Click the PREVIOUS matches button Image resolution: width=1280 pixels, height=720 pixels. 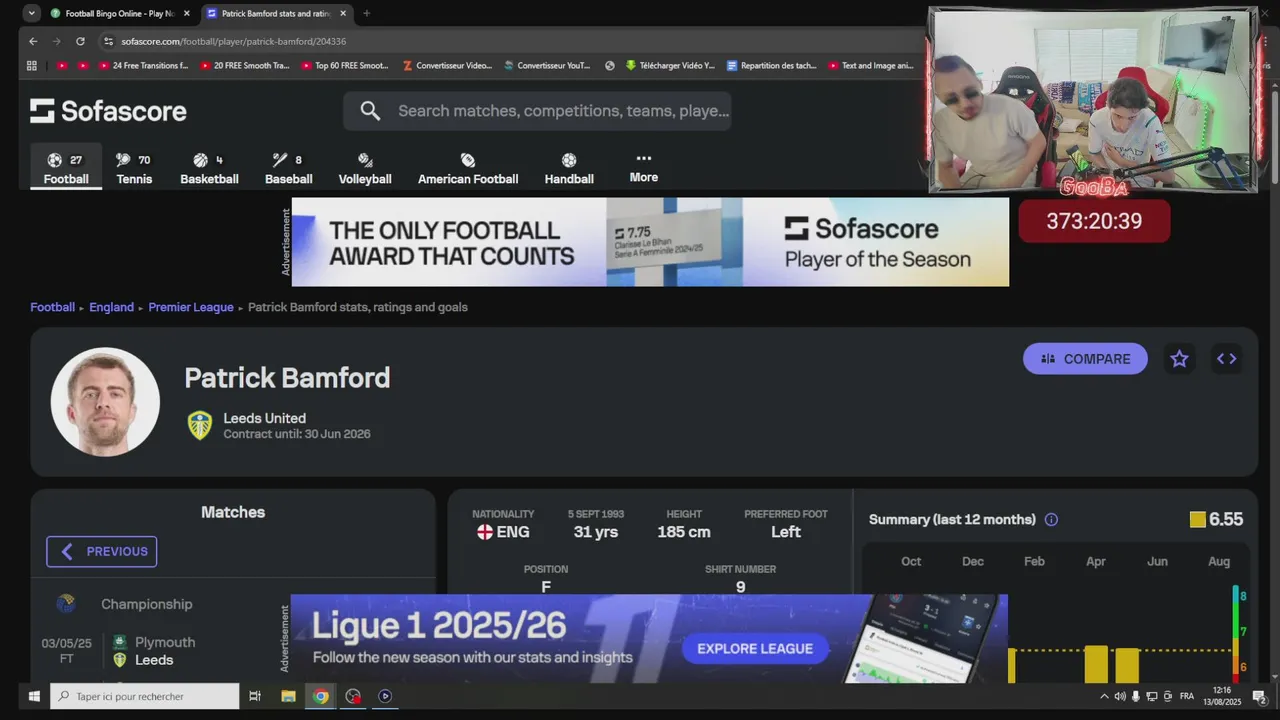[x=102, y=551]
